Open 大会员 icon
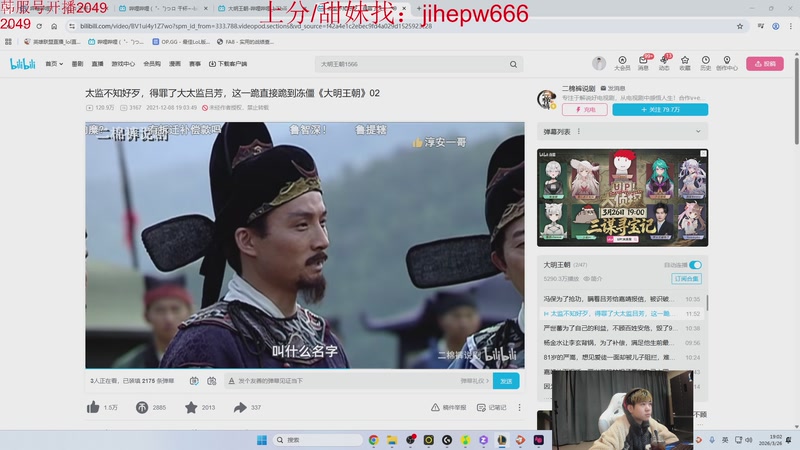This screenshot has height=450, width=800. [x=622, y=63]
